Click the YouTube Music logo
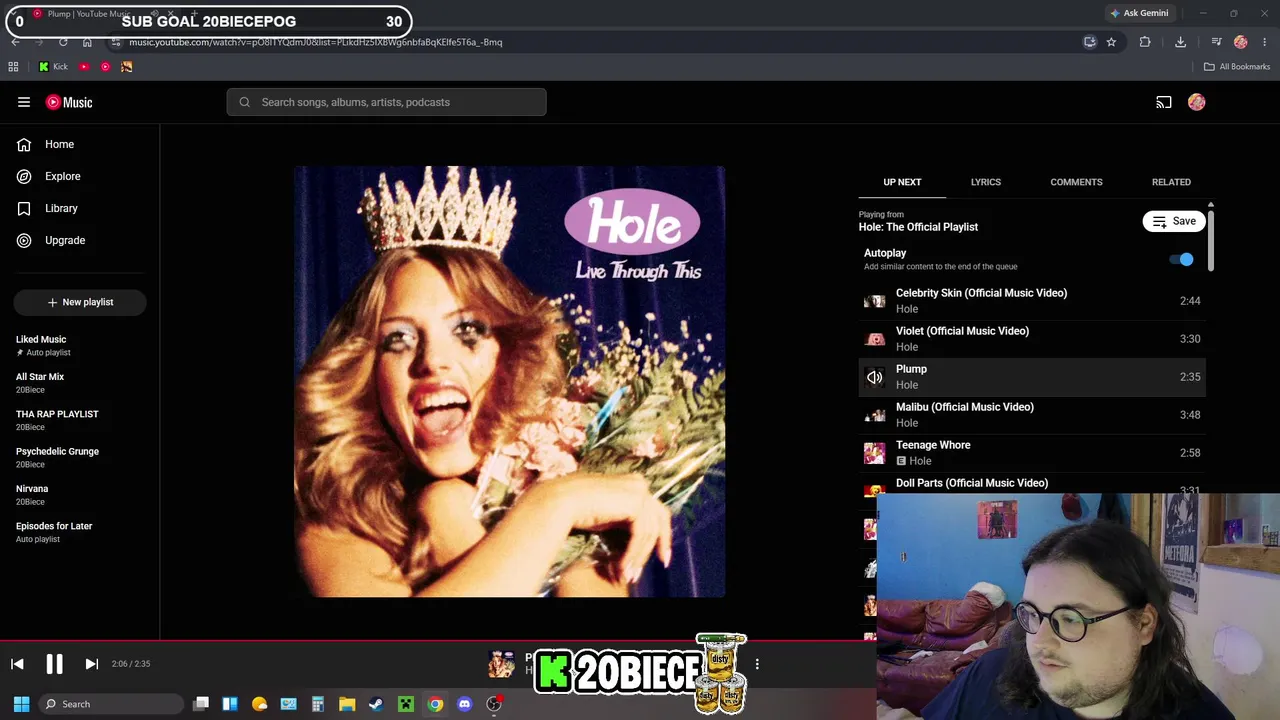Image resolution: width=1280 pixels, height=720 pixels. pos(69,102)
